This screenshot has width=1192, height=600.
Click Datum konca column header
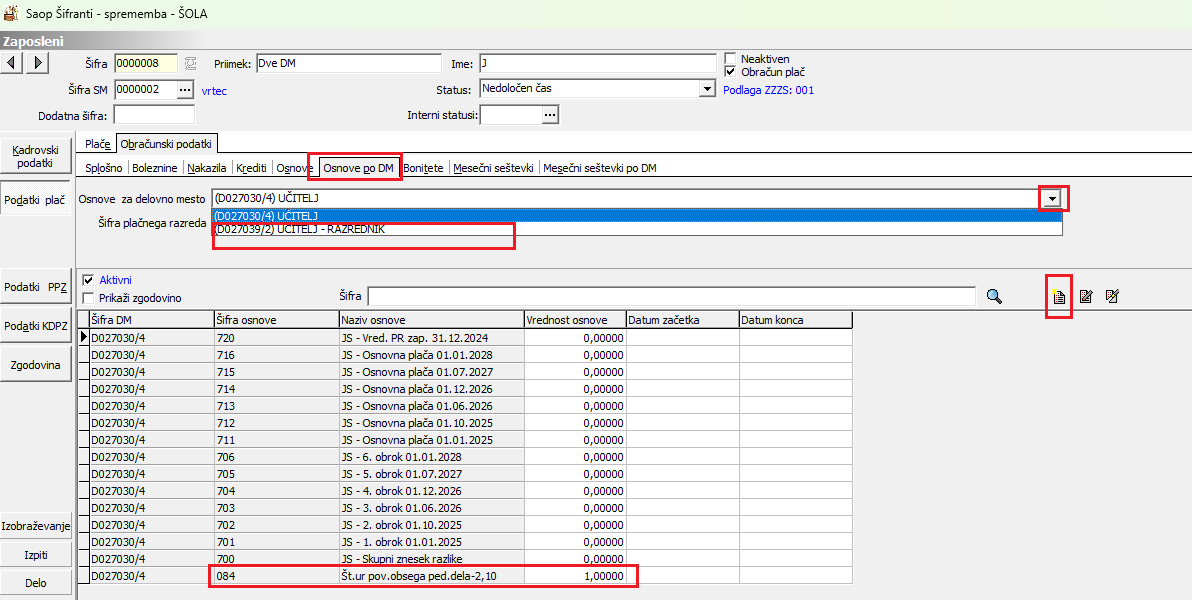795,320
